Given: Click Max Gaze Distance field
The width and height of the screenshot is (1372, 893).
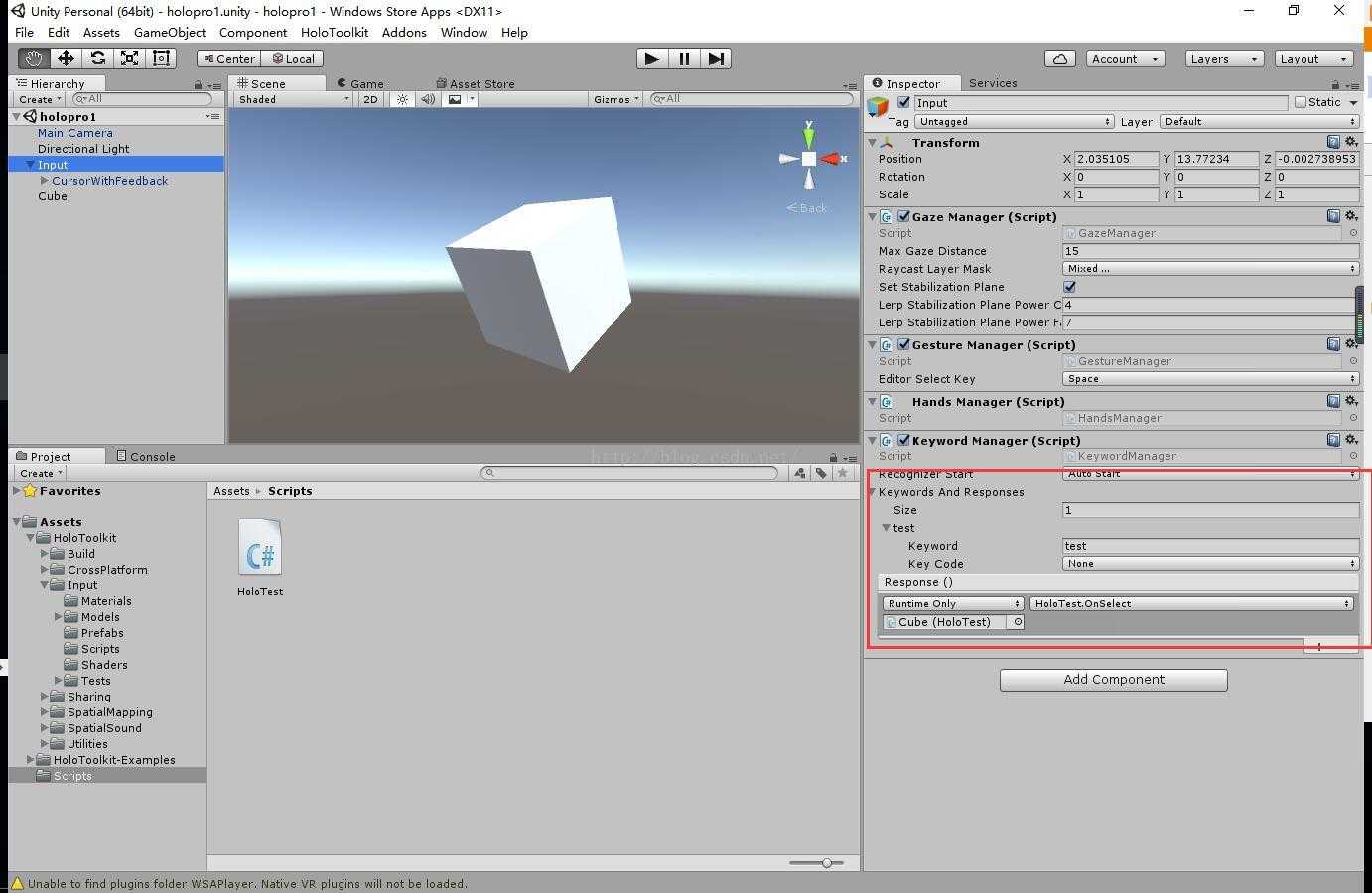Looking at the screenshot, I should click(1210, 251).
